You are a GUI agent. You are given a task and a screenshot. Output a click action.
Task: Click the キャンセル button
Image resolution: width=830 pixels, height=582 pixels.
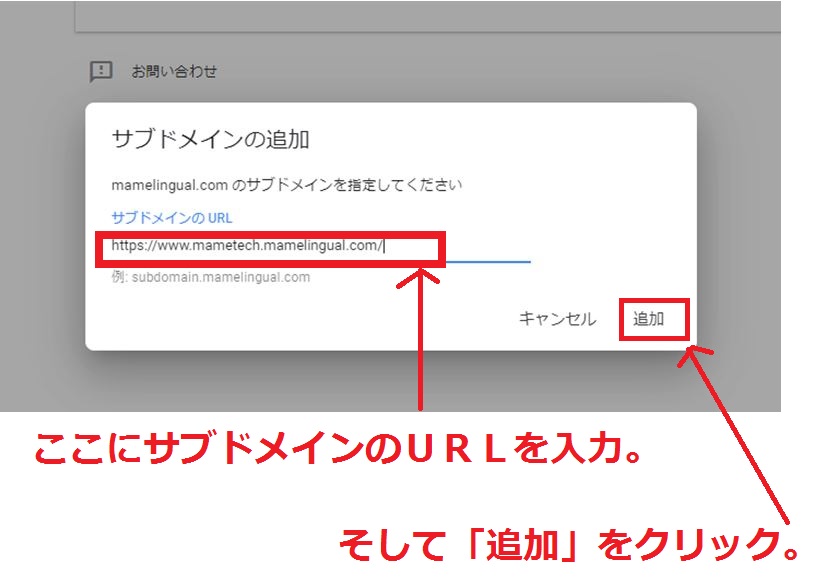tap(557, 319)
